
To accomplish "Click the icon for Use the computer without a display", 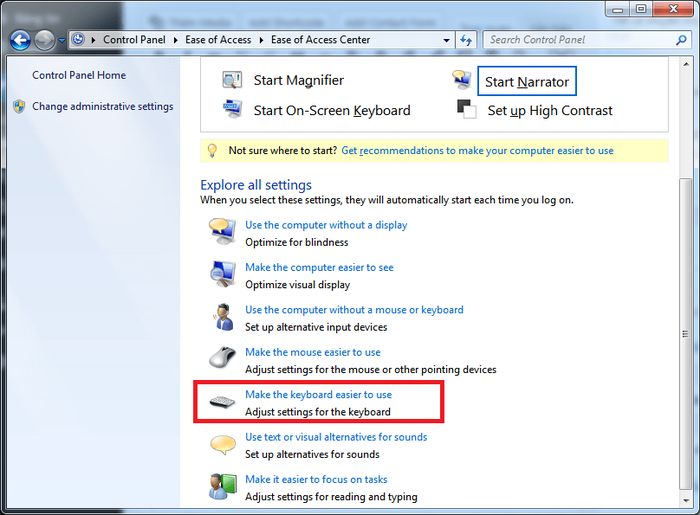I will (222, 232).
